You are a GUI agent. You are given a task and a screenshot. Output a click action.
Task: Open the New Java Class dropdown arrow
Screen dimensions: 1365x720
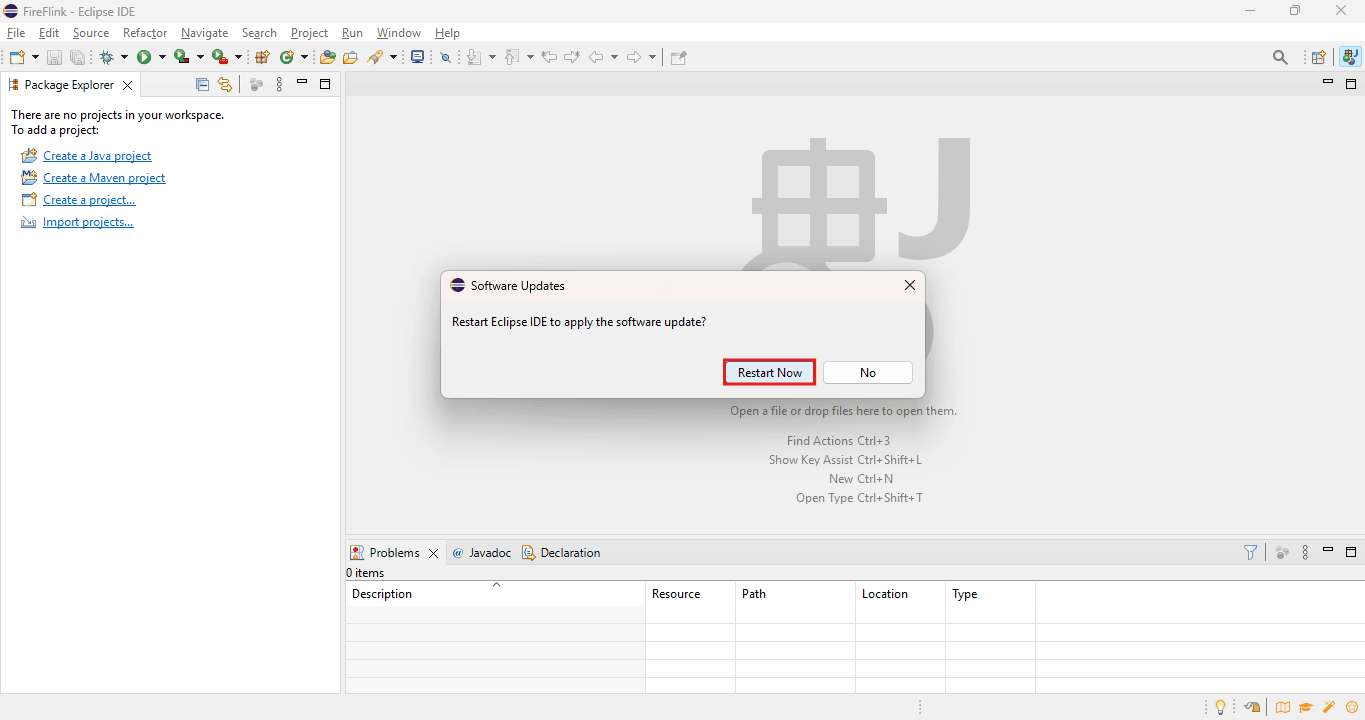click(304, 58)
